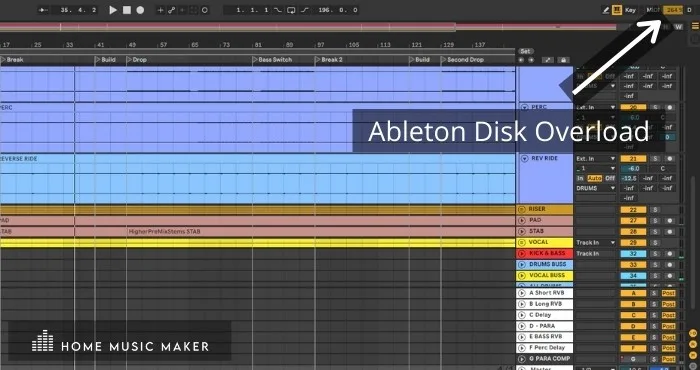Unfold the RISER group track
700x370 pixels.
coord(521,209)
